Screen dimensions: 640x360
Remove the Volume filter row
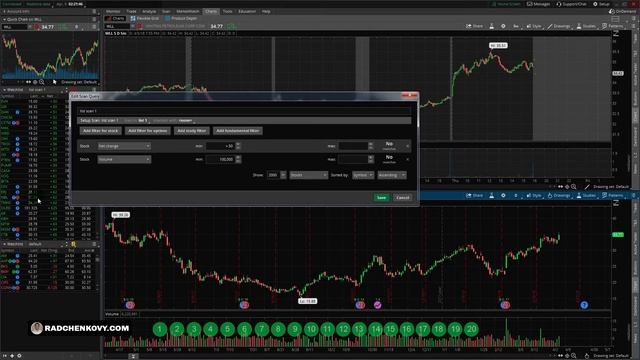(407, 159)
